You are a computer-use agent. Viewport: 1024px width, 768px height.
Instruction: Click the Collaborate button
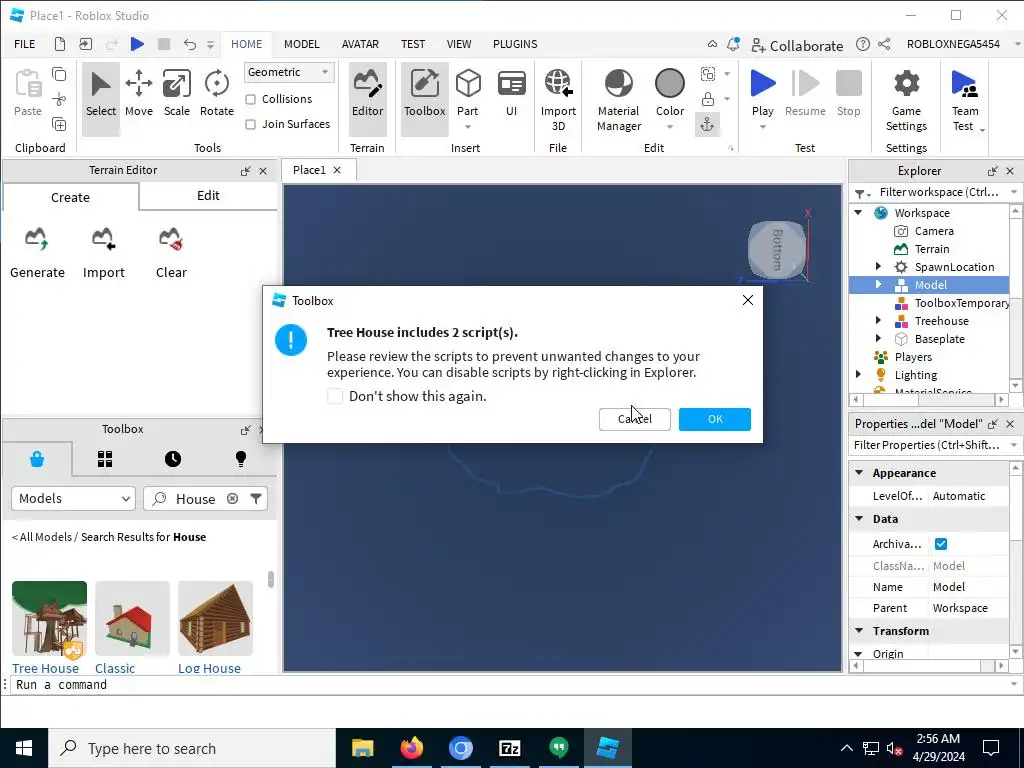[797, 46]
